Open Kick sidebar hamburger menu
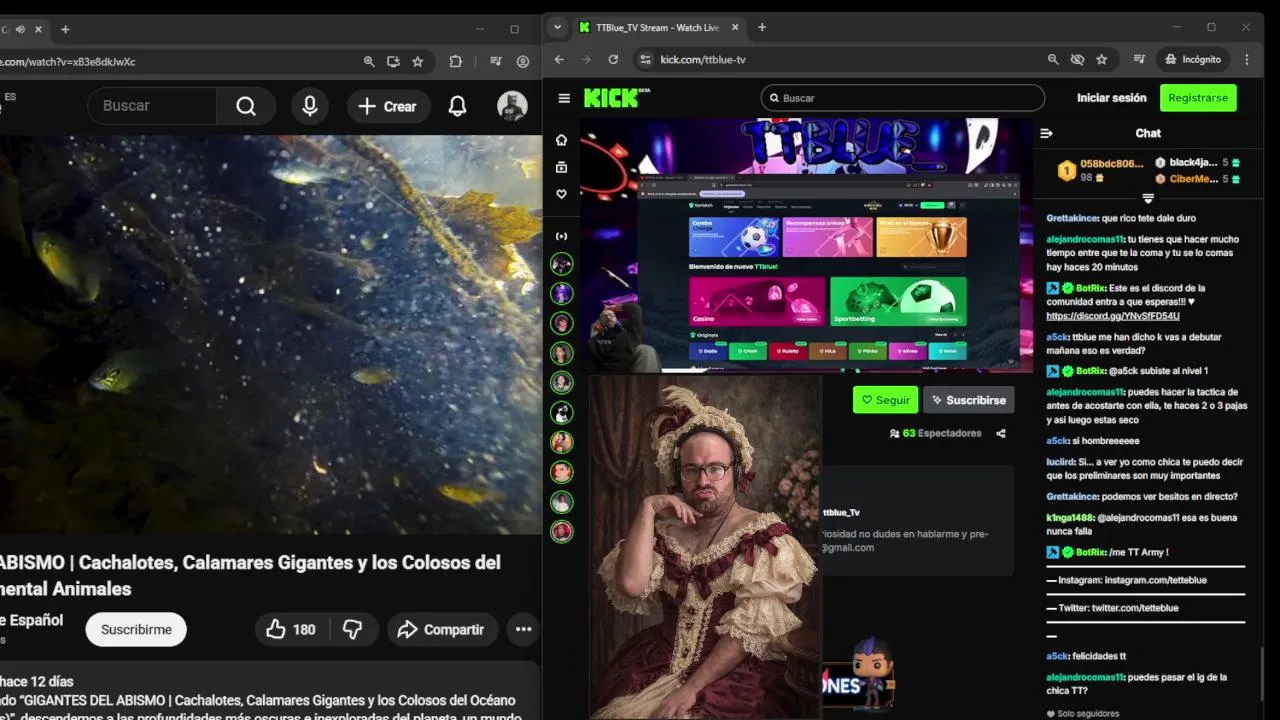The height and width of the screenshot is (720, 1280). click(564, 98)
